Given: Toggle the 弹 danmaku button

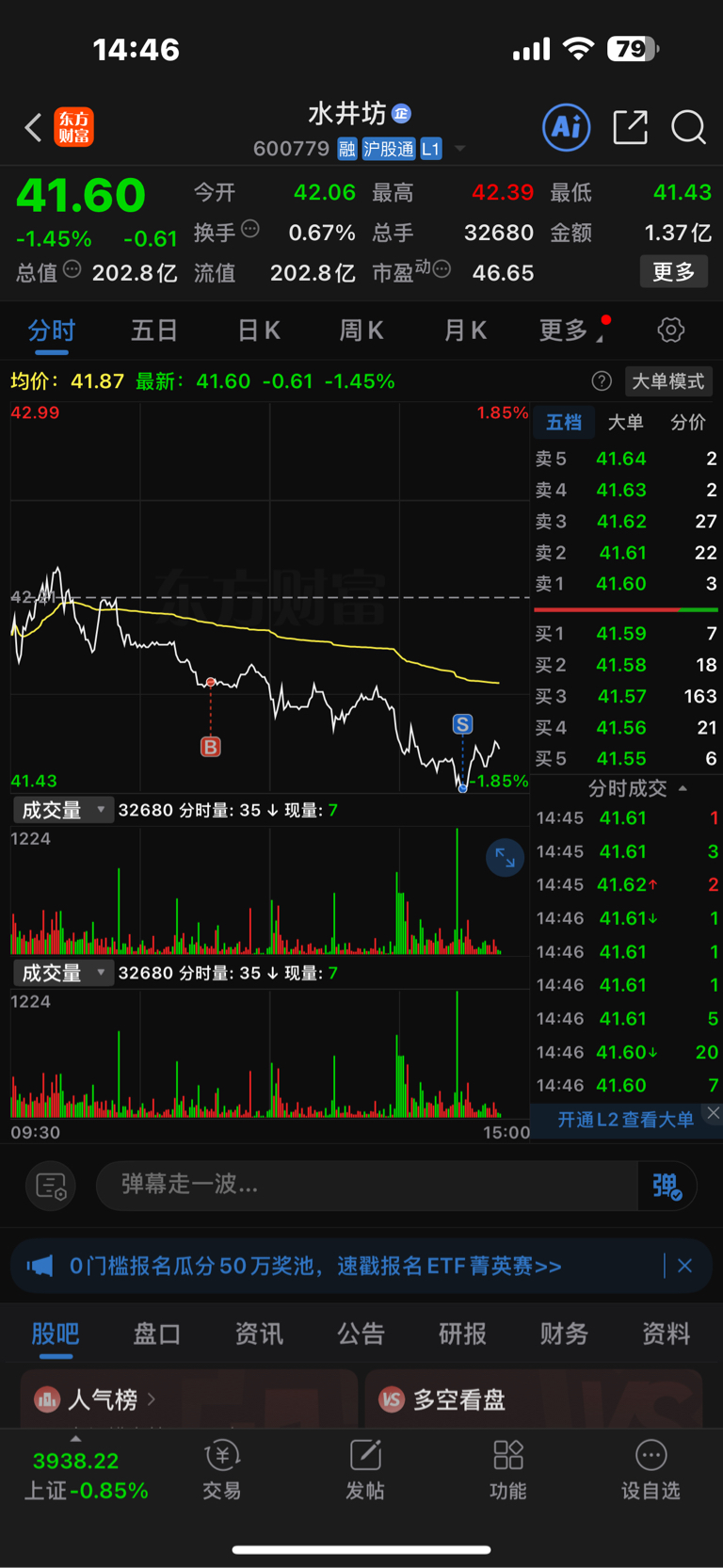Looking at the screenshot, I should point(667,1186).
